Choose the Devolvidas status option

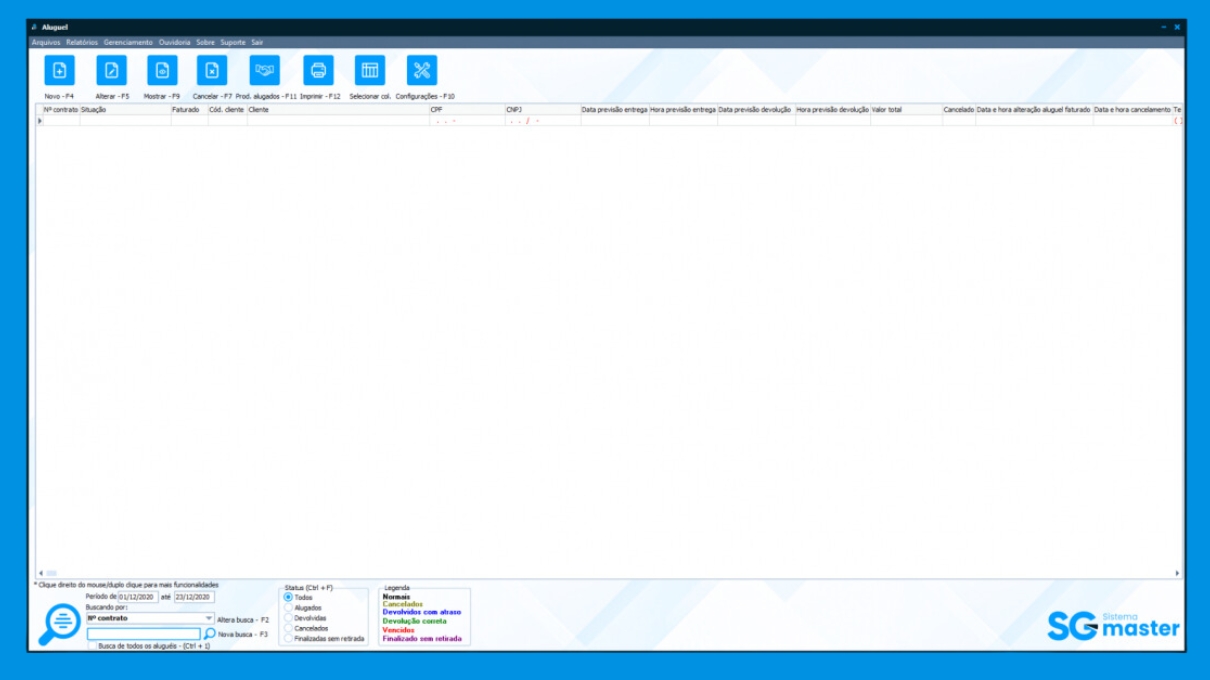(289, 618)
